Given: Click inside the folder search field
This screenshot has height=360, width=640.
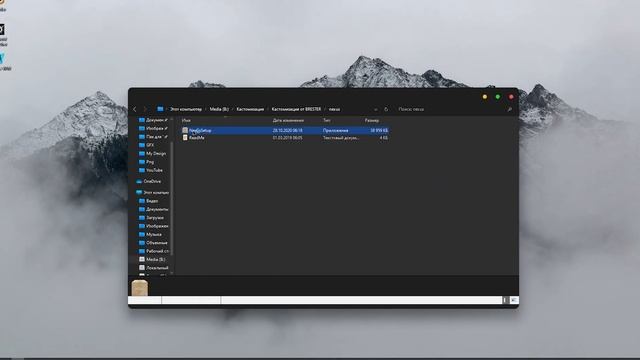Looking at the screenshot, I should click(x=451, y=109).
